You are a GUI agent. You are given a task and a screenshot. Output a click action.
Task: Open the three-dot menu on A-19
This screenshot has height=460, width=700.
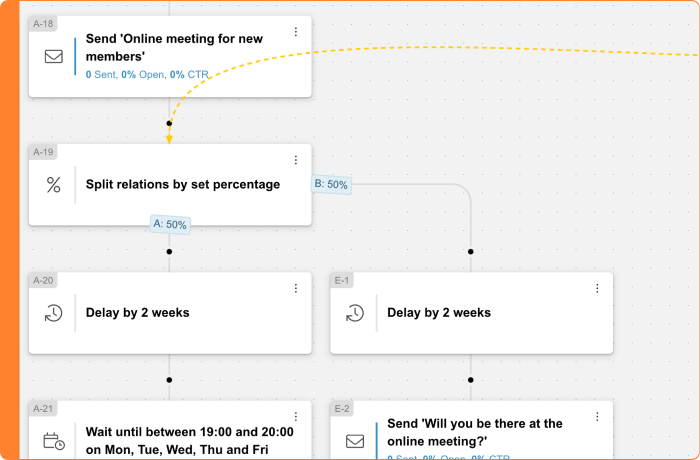[x=296, y=160]
